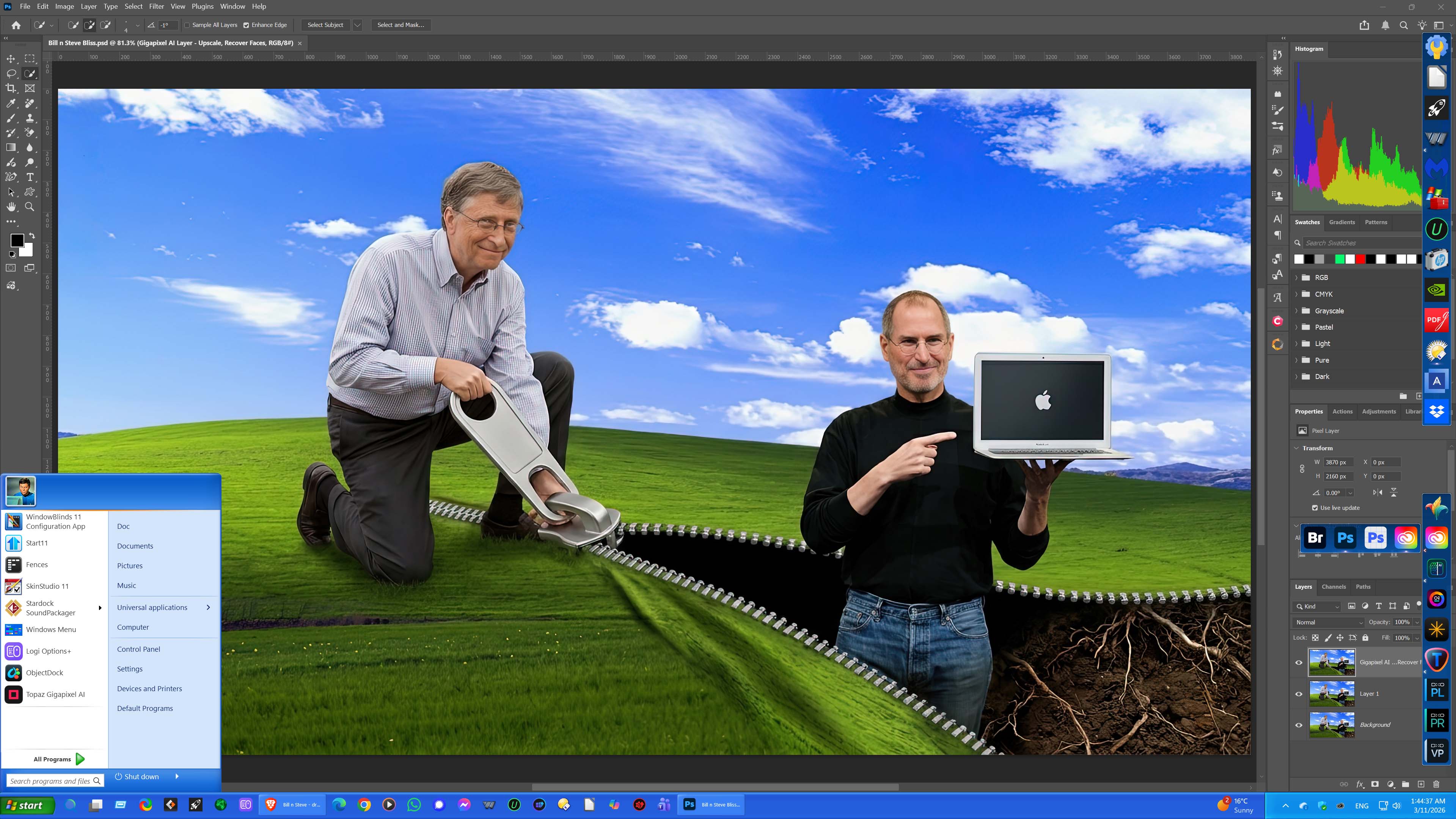Open the search icon in top bar
This screenshot has width=1456, height=819.
click(1403, 25)
